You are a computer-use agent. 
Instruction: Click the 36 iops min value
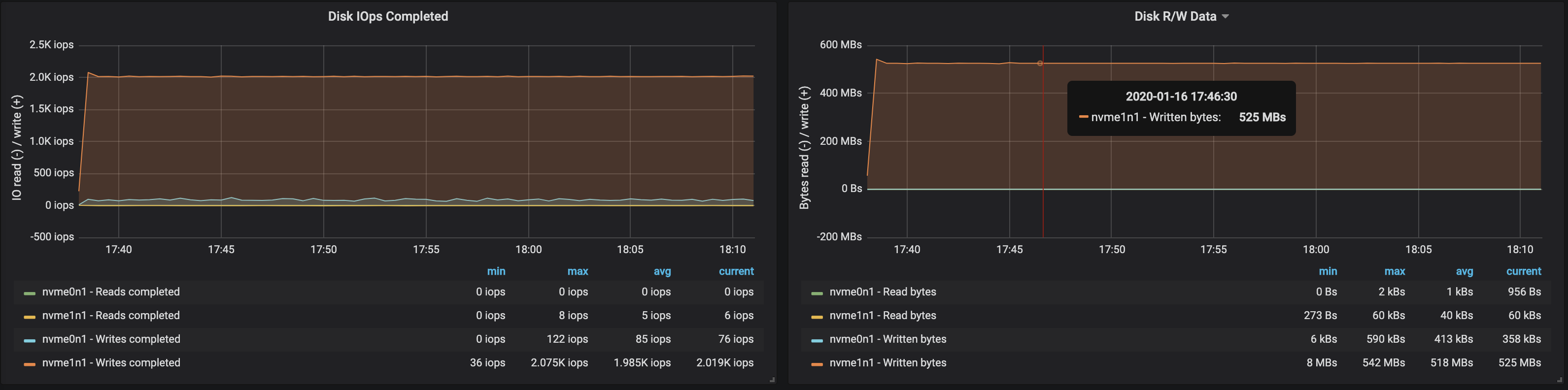click(487, 362)
